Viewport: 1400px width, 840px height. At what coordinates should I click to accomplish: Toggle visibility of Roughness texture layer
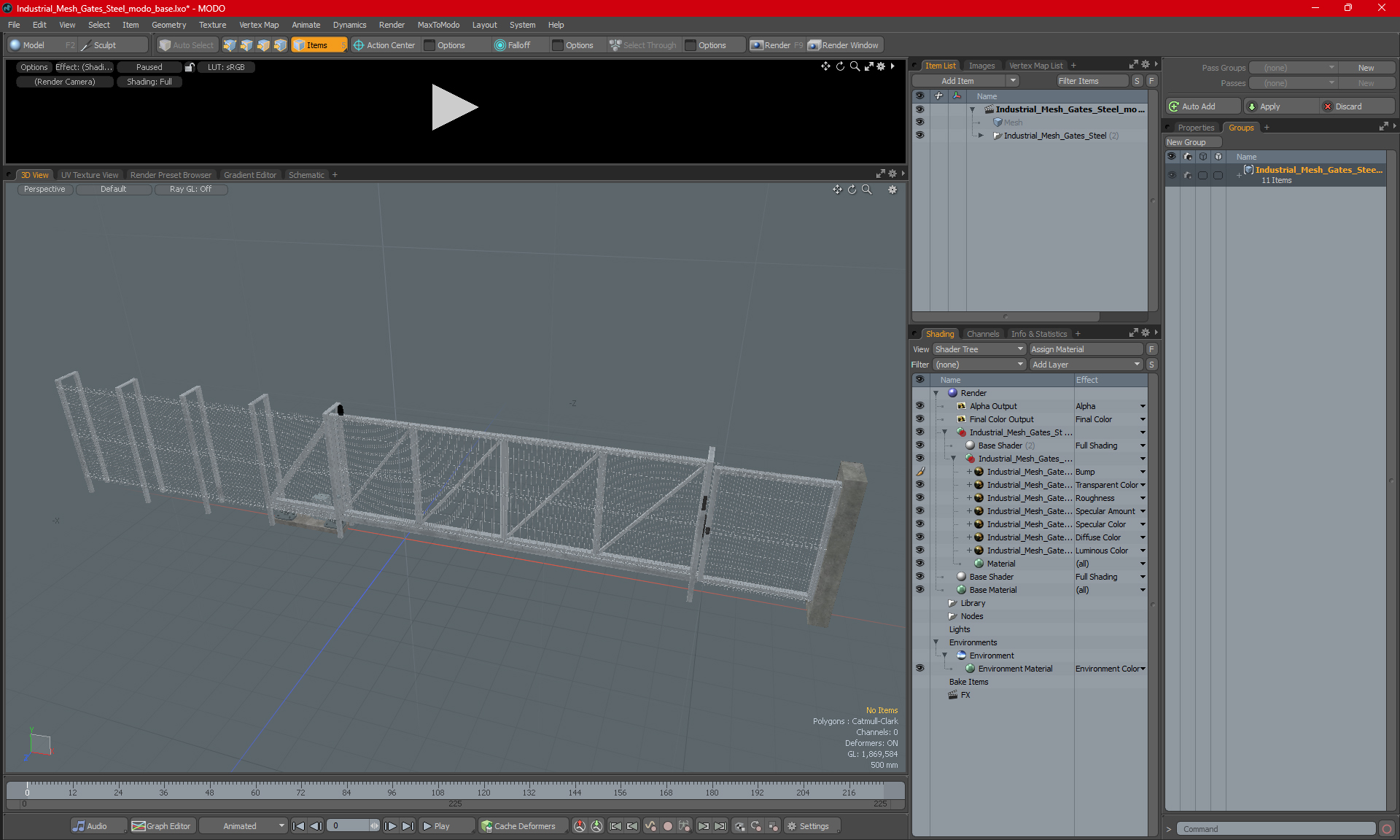click(919, 498)
